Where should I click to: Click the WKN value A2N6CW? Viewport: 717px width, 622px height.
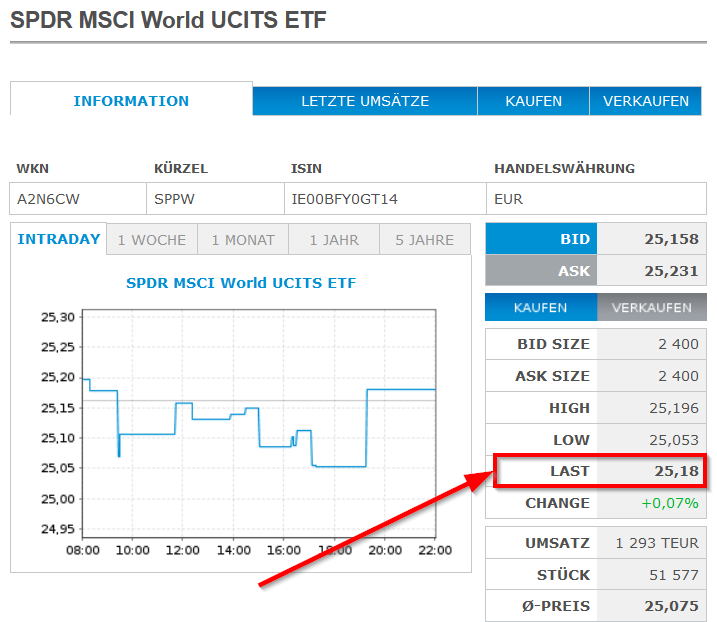pyautogui.click(x=49, y=199)
